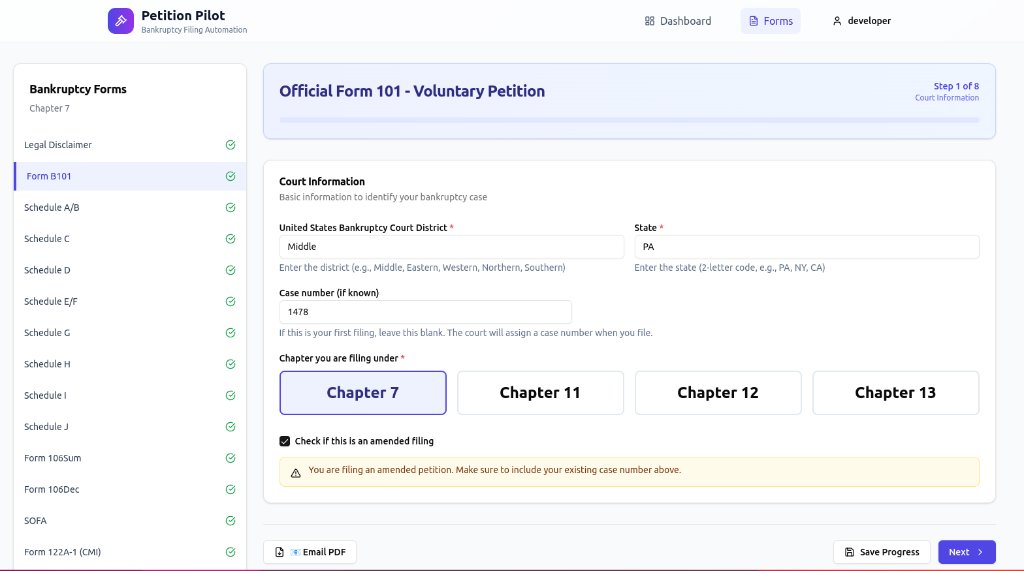
Task: Open Form 106Sum in the sidebar
Action: [x=130, y=459]
